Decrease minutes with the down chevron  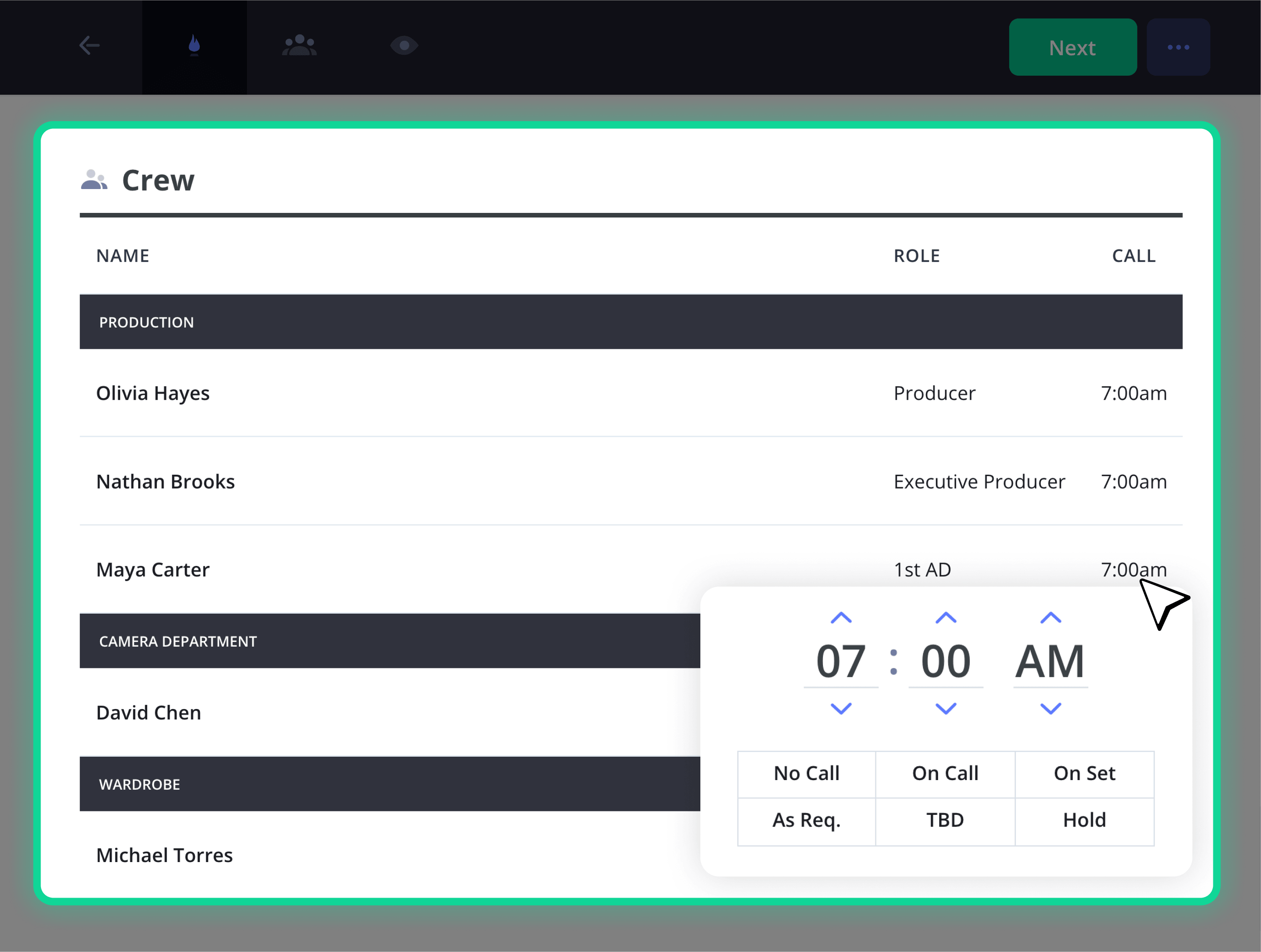coord(946,709)
